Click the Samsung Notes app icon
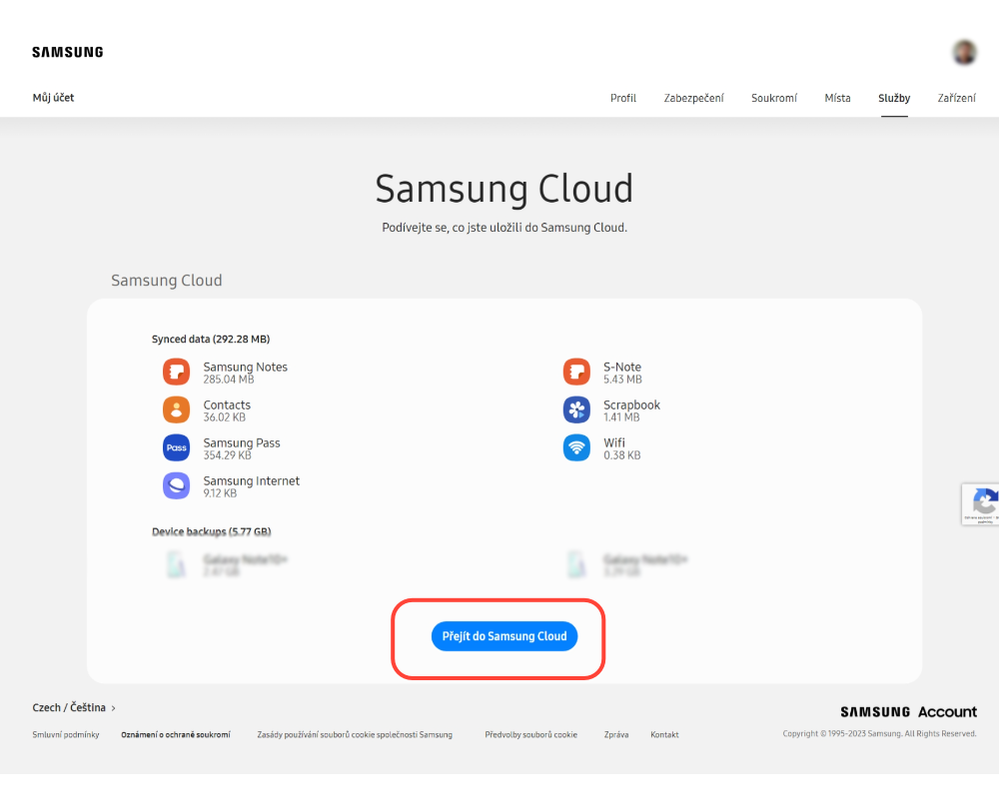Image resolution: width=999 pixels, height=799 pixels. (x=176, y=372)
